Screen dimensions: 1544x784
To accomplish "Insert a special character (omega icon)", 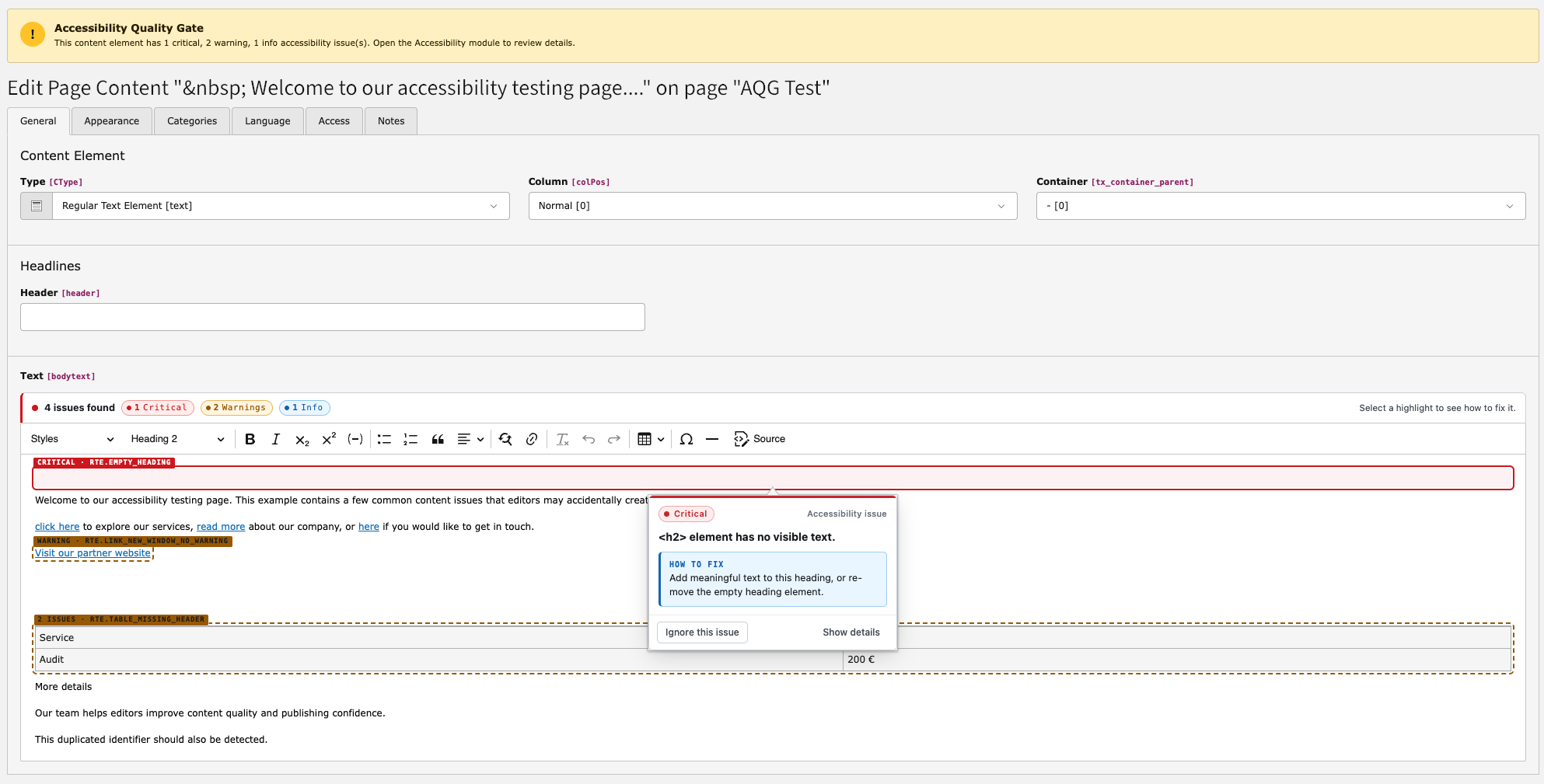I will pyautogui.click(x=686, y=439).
